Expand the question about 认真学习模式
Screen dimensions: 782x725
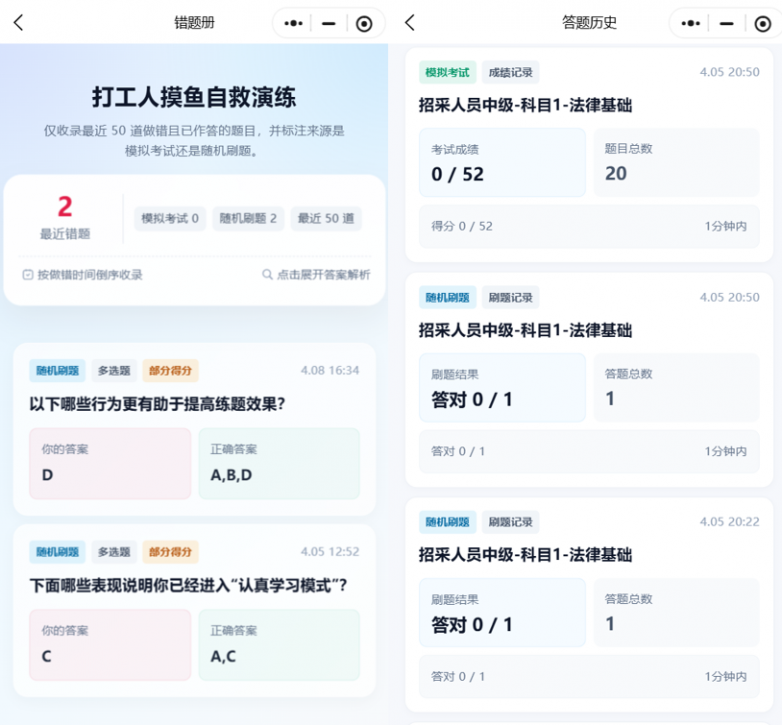(x=188, y=585)
